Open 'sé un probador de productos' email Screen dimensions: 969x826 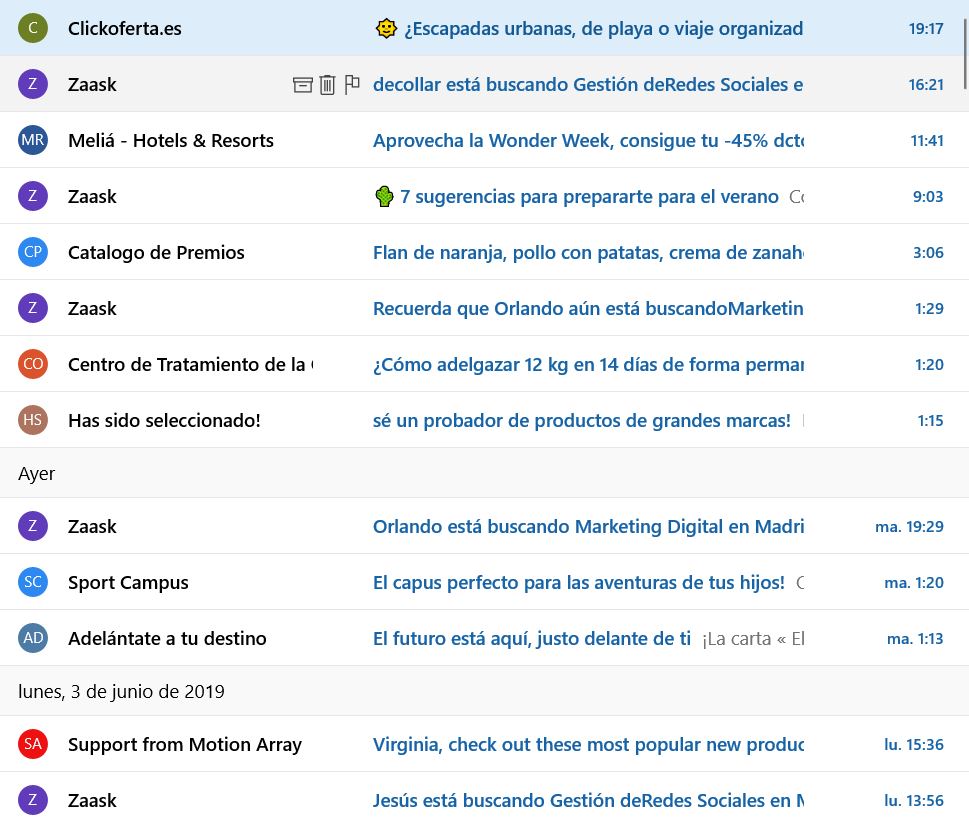pyautogui.click(x=582, y=421)
